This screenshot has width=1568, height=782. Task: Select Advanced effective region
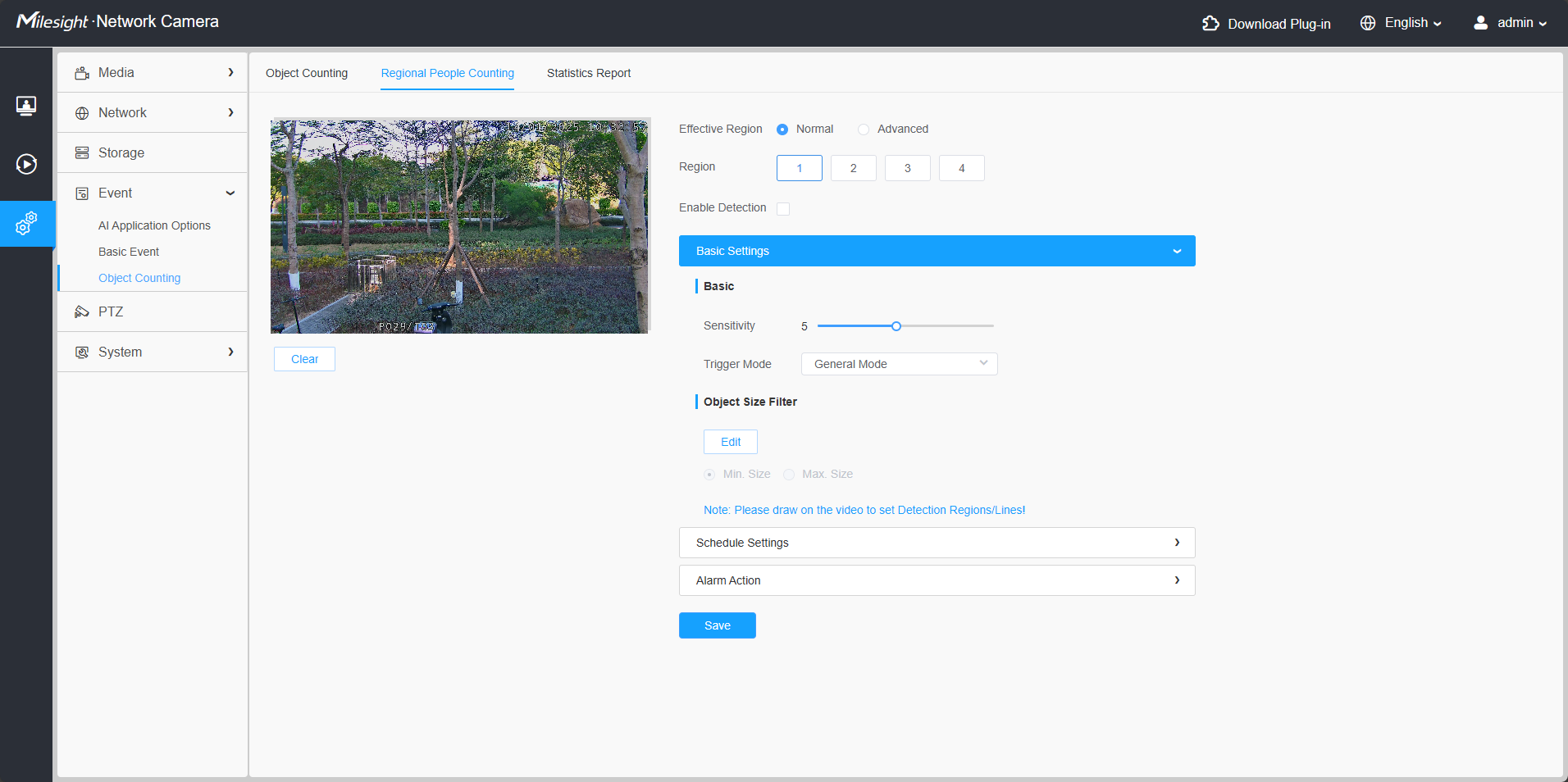coord(864,130)
